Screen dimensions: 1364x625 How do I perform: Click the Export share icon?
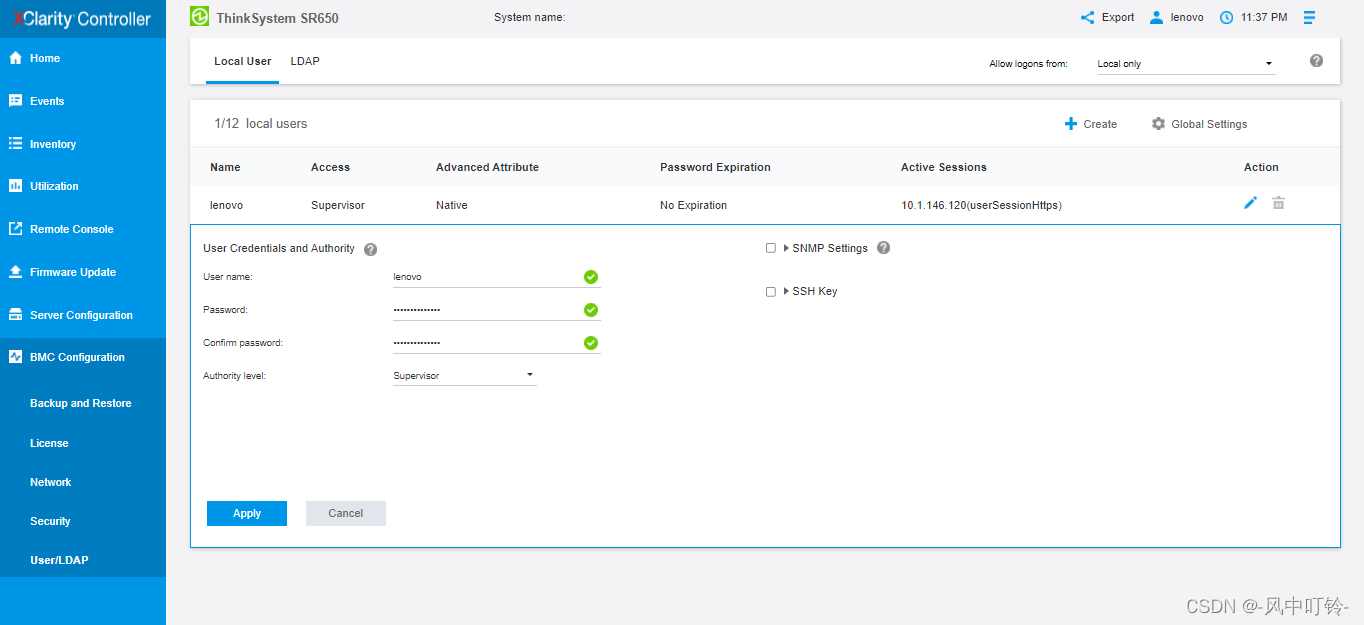click(x=1087, y=17)
